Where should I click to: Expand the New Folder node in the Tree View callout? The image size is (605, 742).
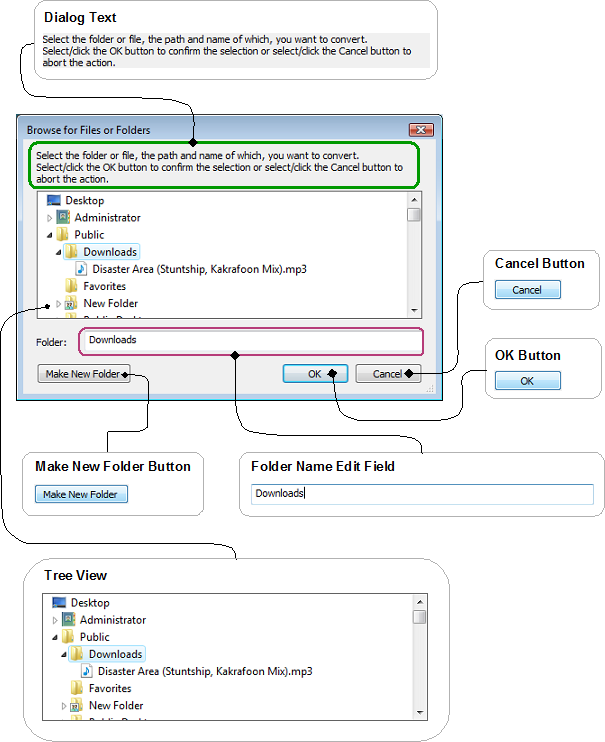click(x=64, y=706)
